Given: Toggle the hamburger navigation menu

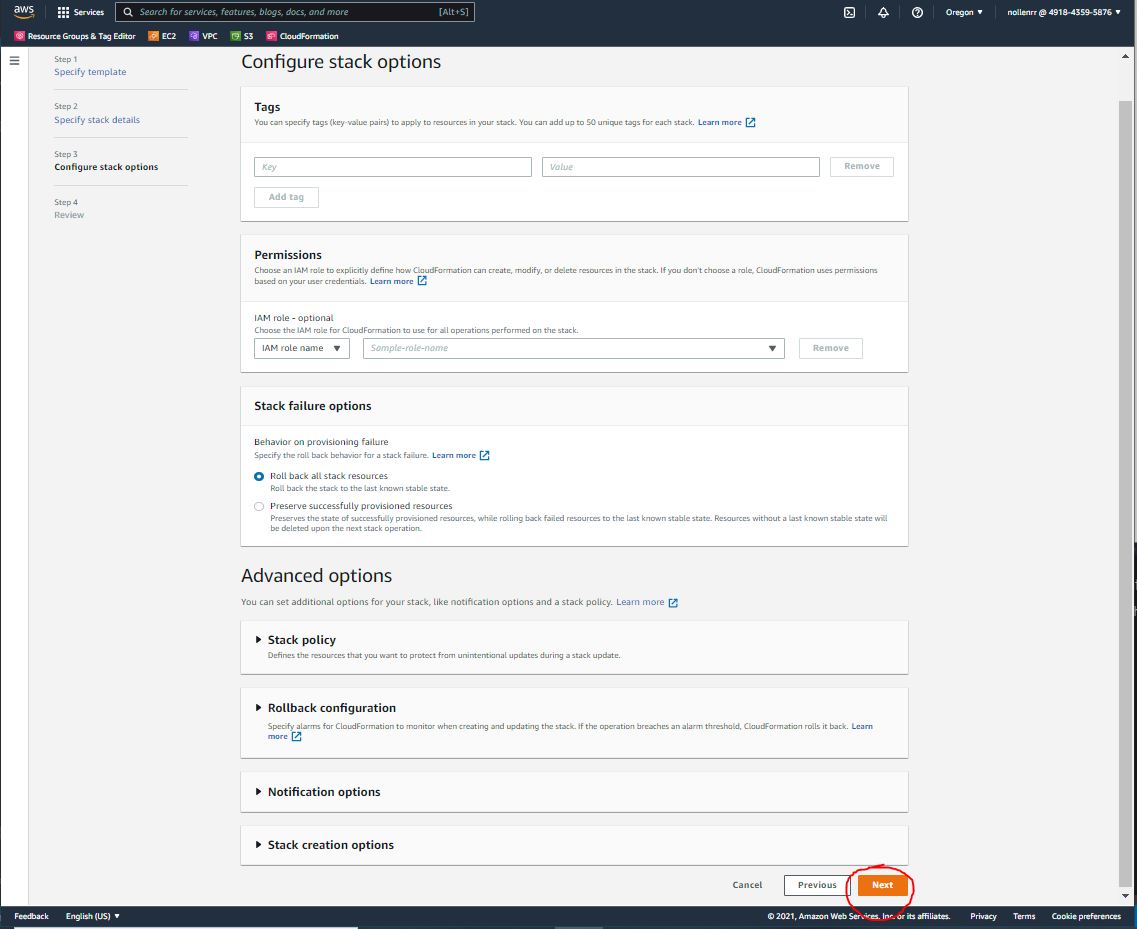Looking at the screenshot, I should click(15, 61).
